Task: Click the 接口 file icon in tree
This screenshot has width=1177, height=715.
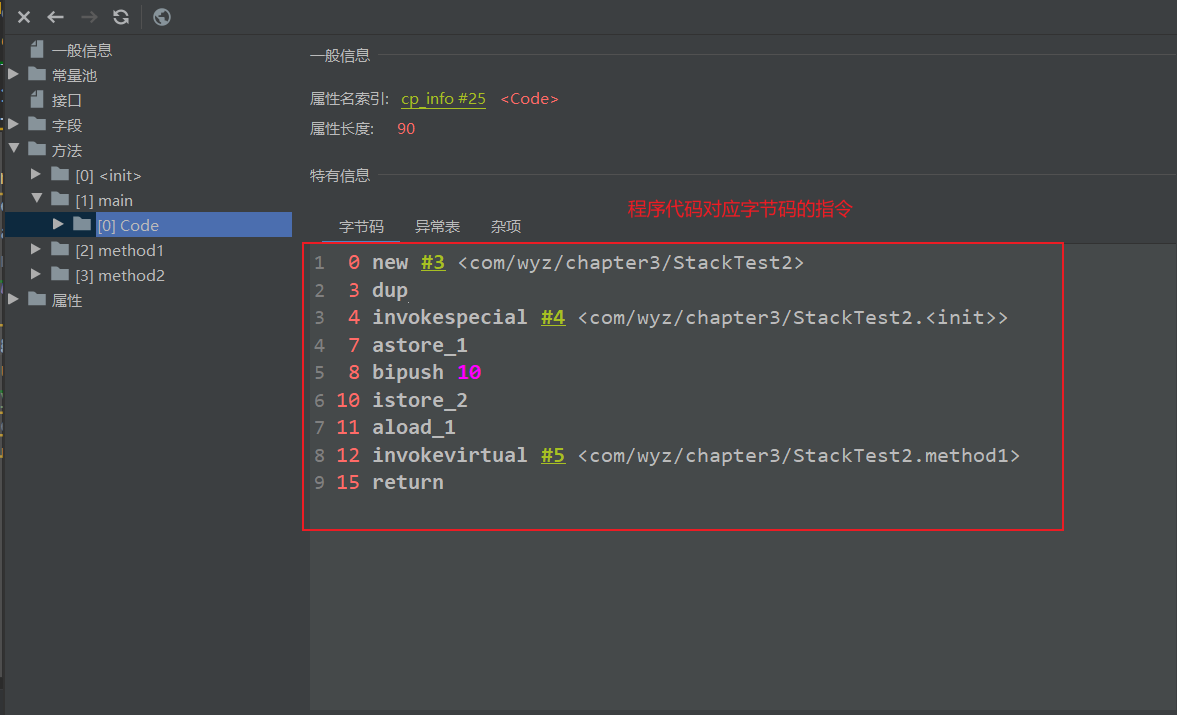Action: tap(37, 100)
